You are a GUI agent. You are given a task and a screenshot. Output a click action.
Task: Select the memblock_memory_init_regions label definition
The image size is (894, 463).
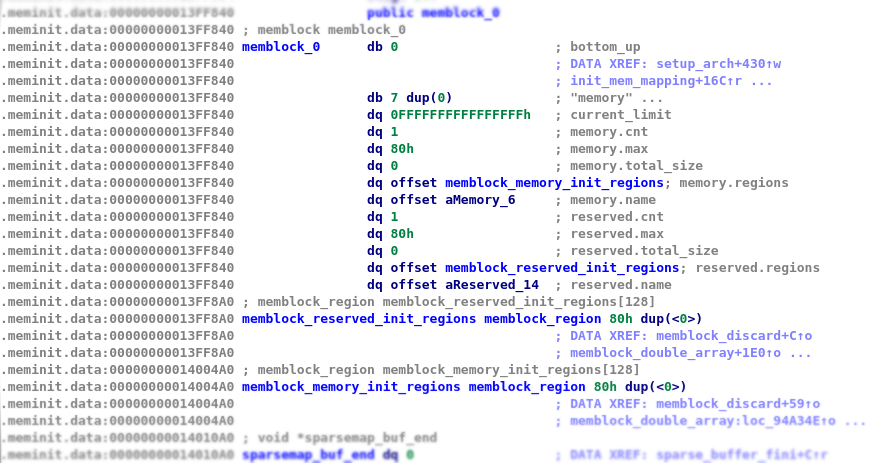pyautogui.click(x=351, y=387)
